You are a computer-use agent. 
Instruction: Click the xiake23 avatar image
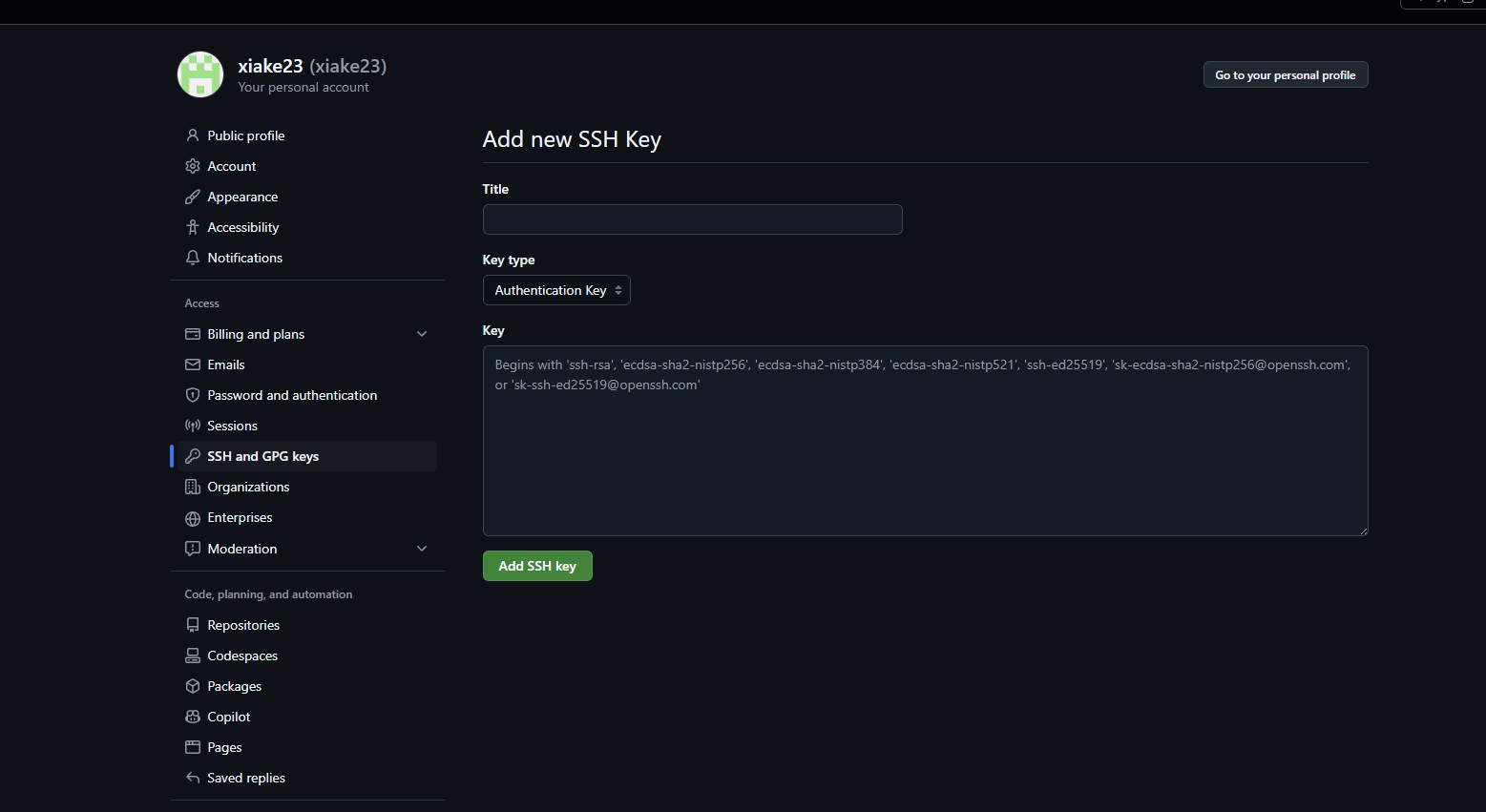[x=200, y=74]
